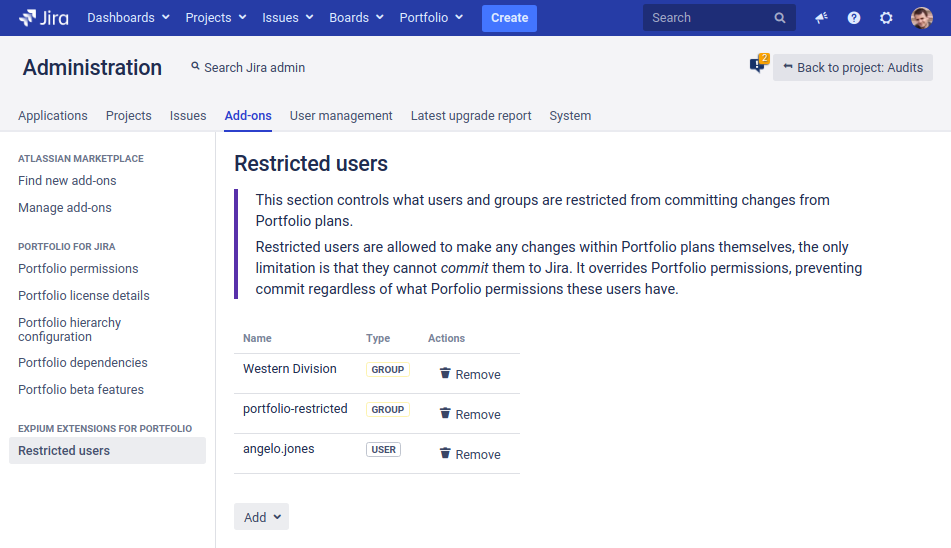
Task: Click the Name column header
Action: pyautogui.click(x=257, y=338)
